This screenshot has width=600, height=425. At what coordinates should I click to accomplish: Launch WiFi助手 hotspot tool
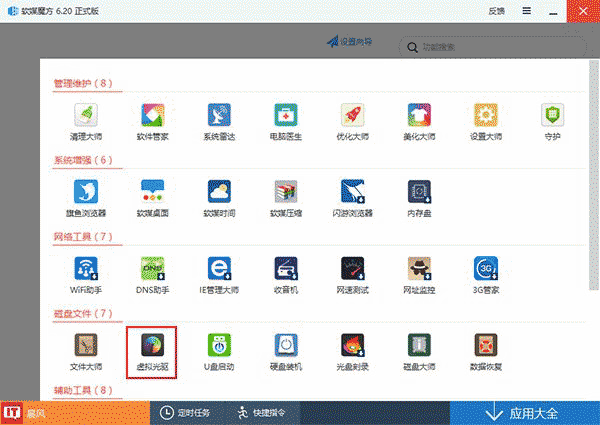[x=86, y=275]
